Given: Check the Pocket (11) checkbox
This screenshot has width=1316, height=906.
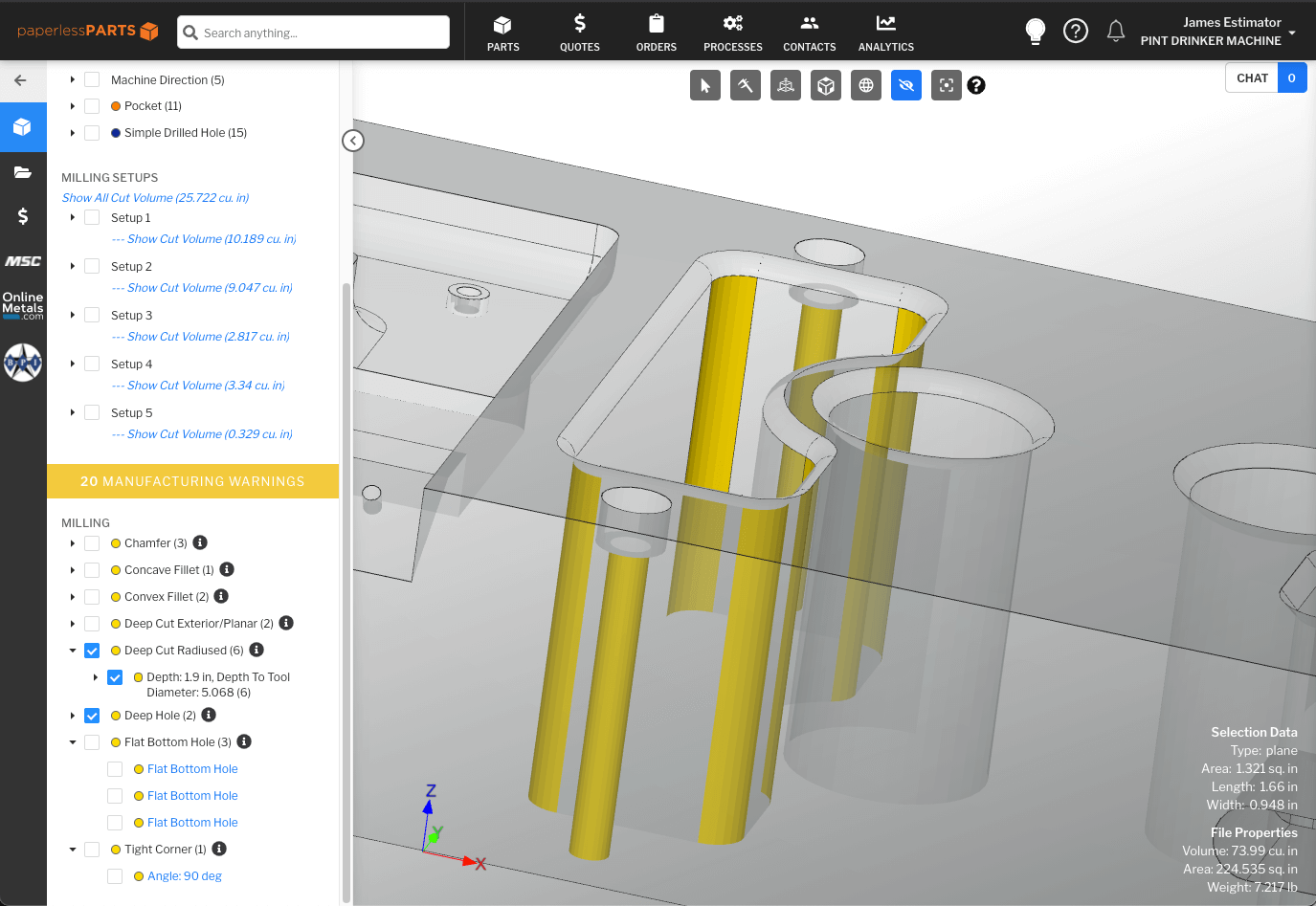Looking at the screenshot, I should point(92,106).
